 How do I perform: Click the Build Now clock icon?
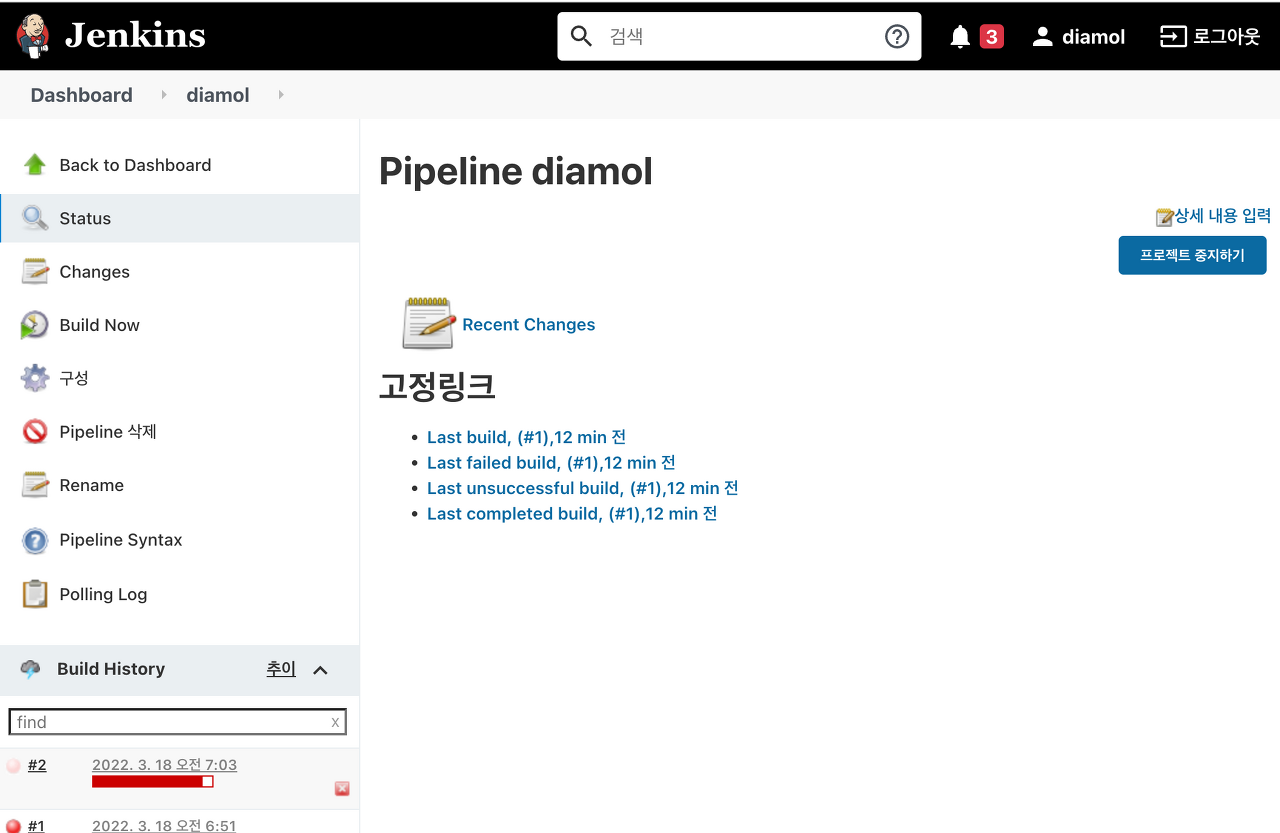point(34,325)
